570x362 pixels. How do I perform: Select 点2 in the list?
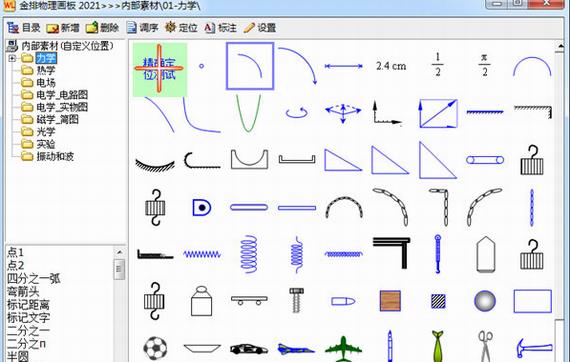16,265
